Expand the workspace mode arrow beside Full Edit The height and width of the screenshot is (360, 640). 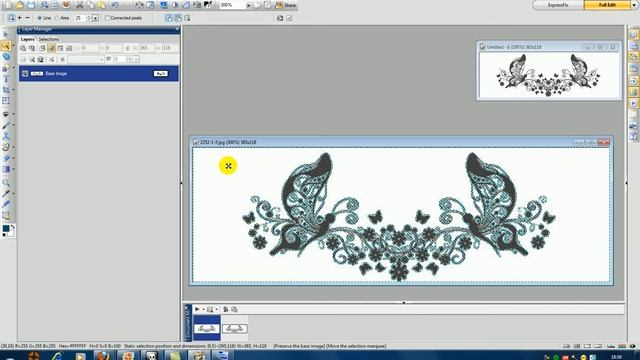coord(634,5)
